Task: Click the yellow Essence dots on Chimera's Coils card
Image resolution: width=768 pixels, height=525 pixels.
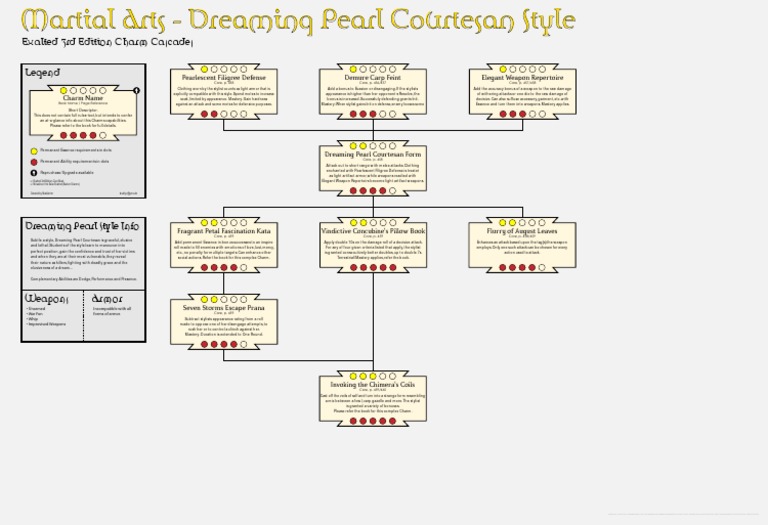Action: click(x=363, y=376)
